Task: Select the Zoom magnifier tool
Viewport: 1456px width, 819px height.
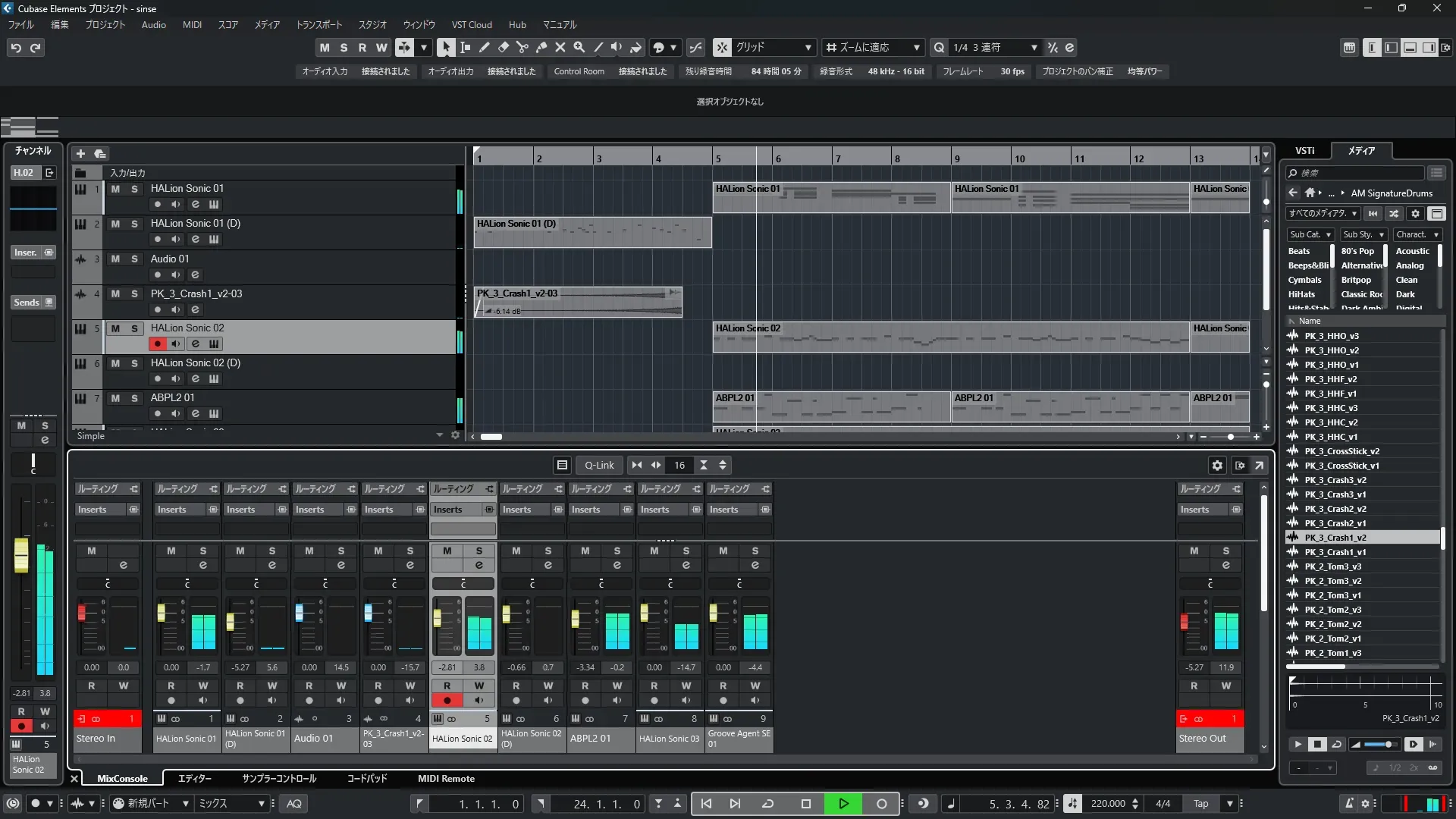Action: [x=579, y=47]
